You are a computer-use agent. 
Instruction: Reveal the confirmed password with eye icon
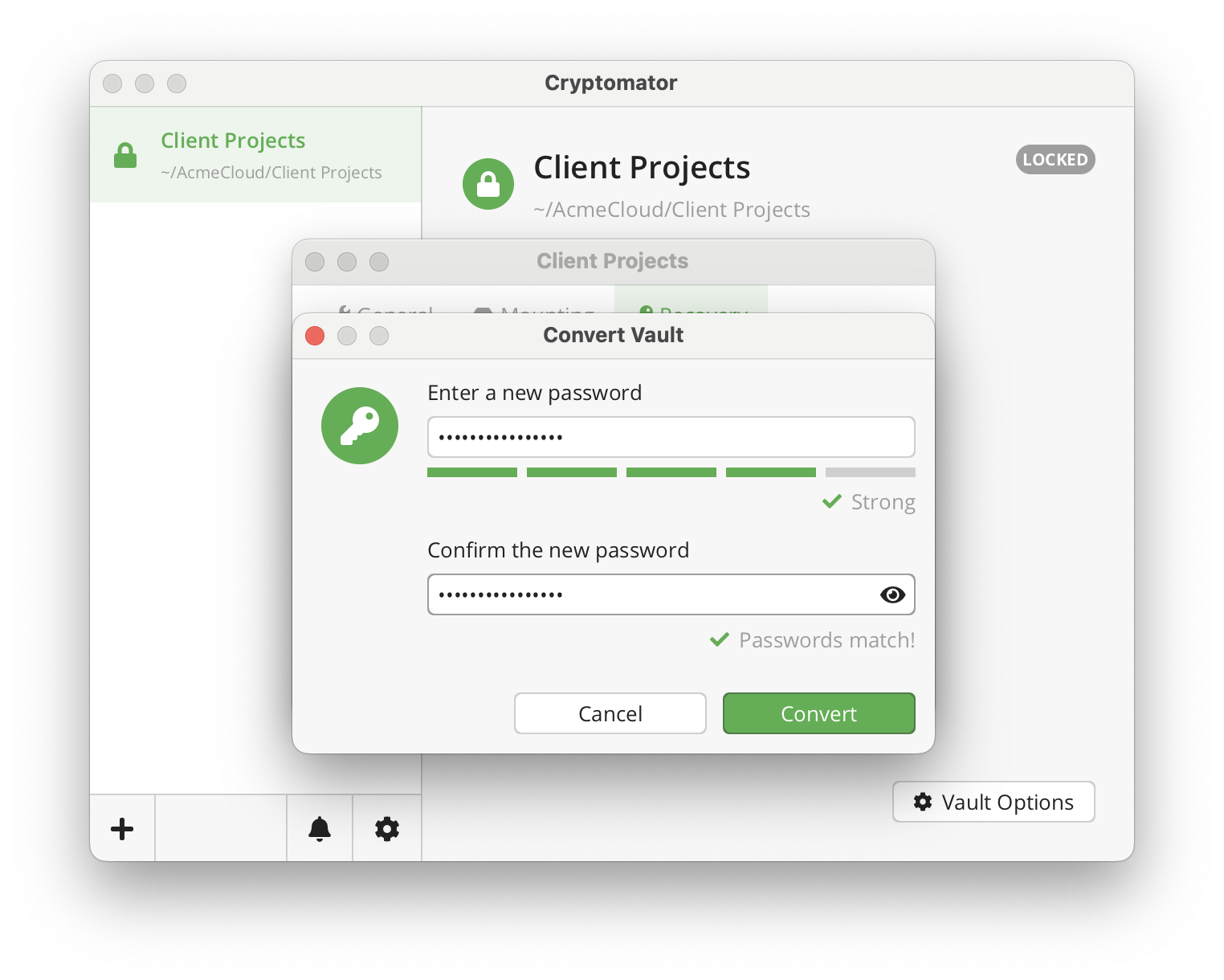pos(892,594)
